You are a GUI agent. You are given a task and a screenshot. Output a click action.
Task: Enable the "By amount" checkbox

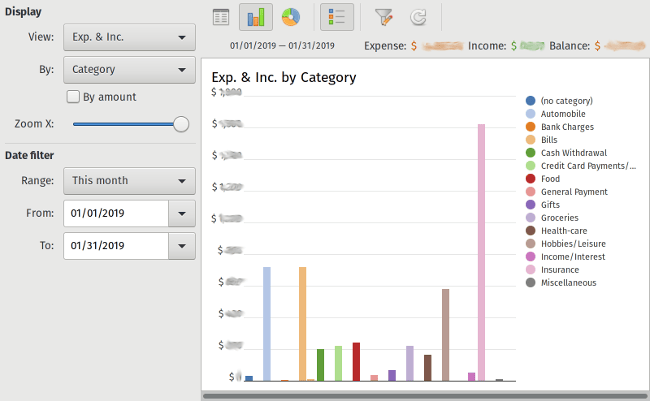coord(73,97)
